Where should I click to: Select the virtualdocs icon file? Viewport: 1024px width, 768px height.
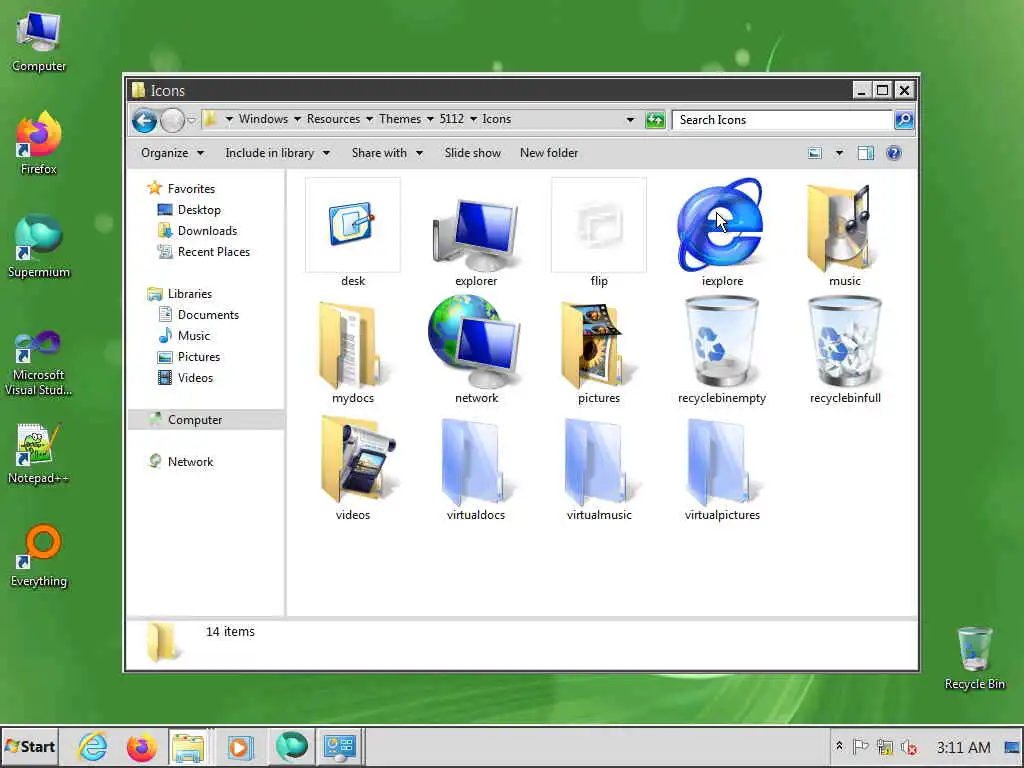(476, 462)
